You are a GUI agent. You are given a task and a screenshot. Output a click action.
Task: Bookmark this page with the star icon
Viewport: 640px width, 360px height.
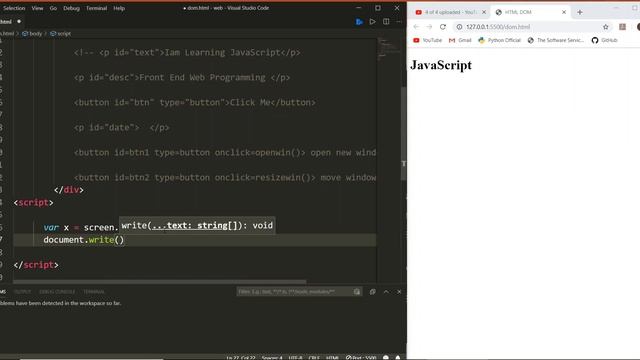[x=606, y=27]
